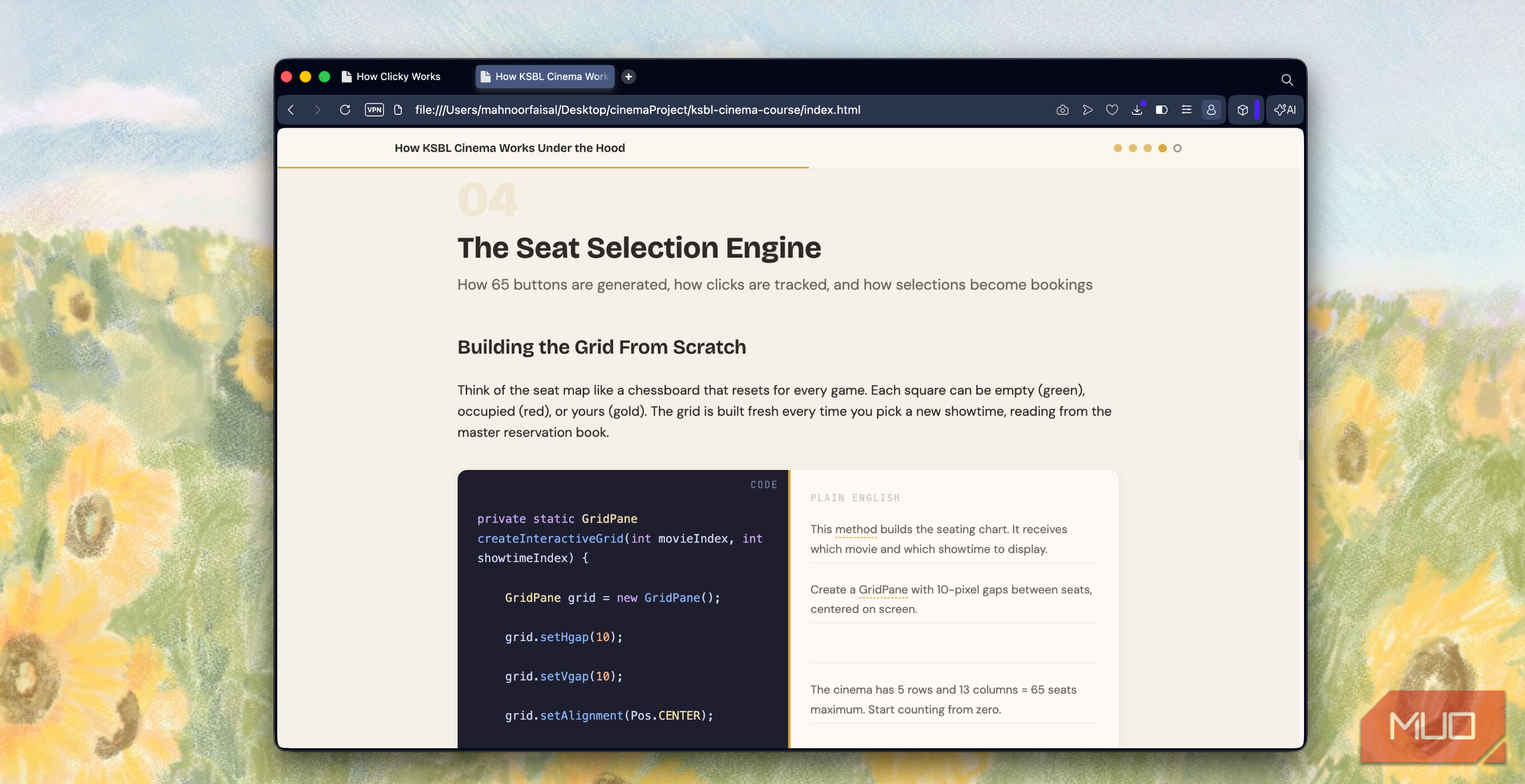
Task: Go back to the previous page
Action: coord(291,110)
